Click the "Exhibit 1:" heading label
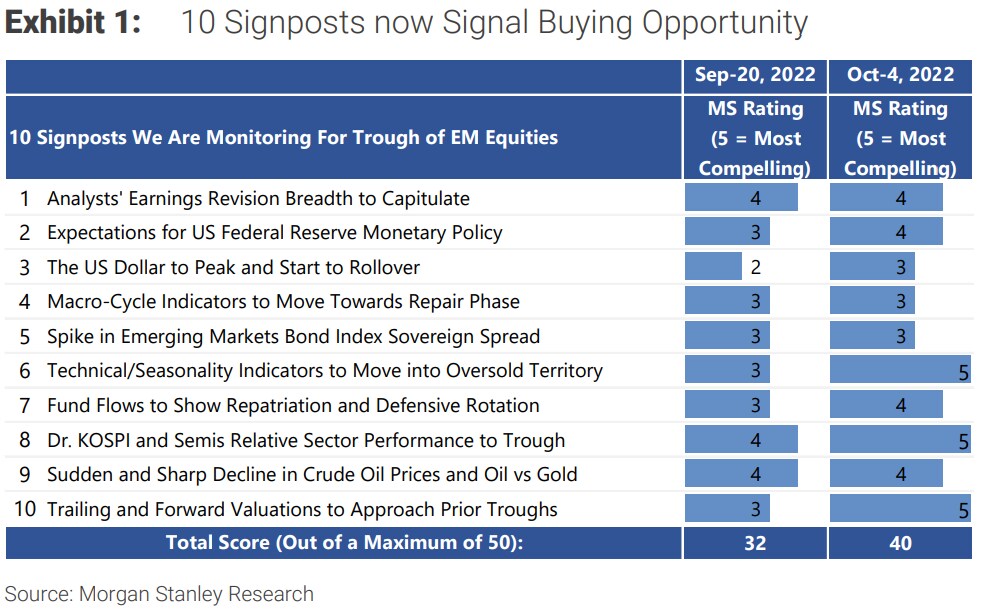 [x=74, y=23]
